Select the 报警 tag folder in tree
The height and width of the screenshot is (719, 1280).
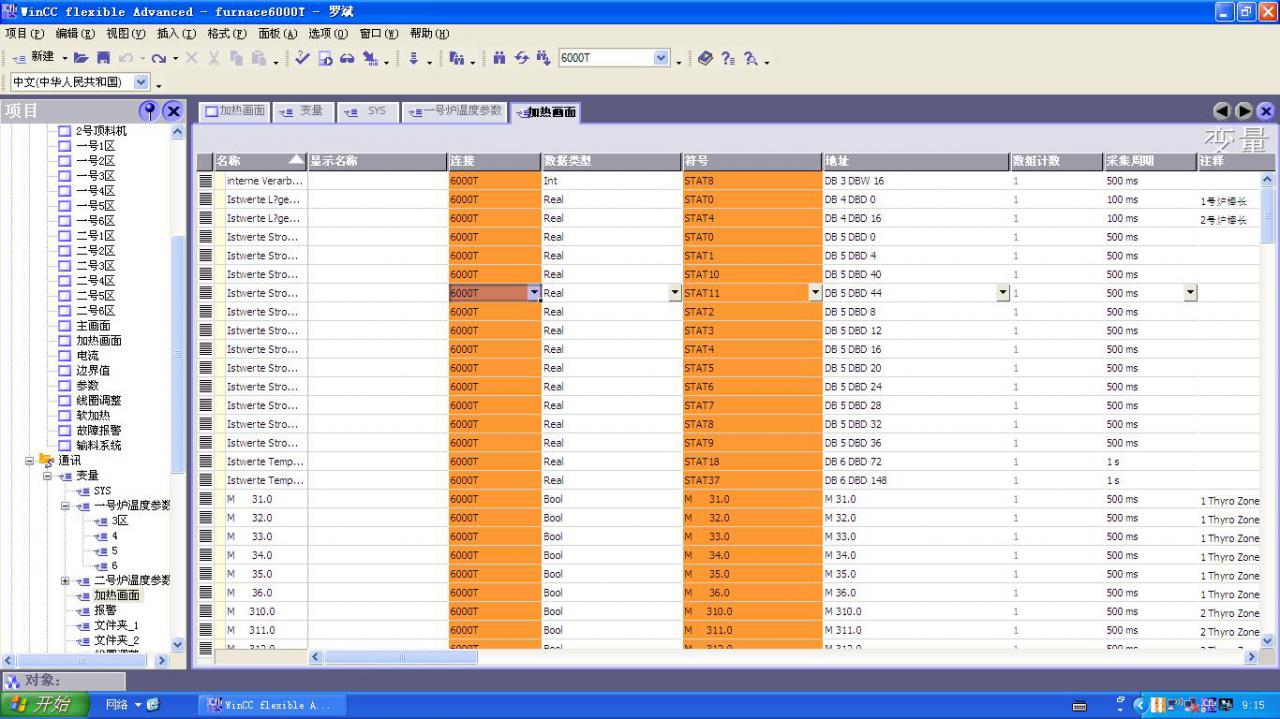tap(105, 610)
